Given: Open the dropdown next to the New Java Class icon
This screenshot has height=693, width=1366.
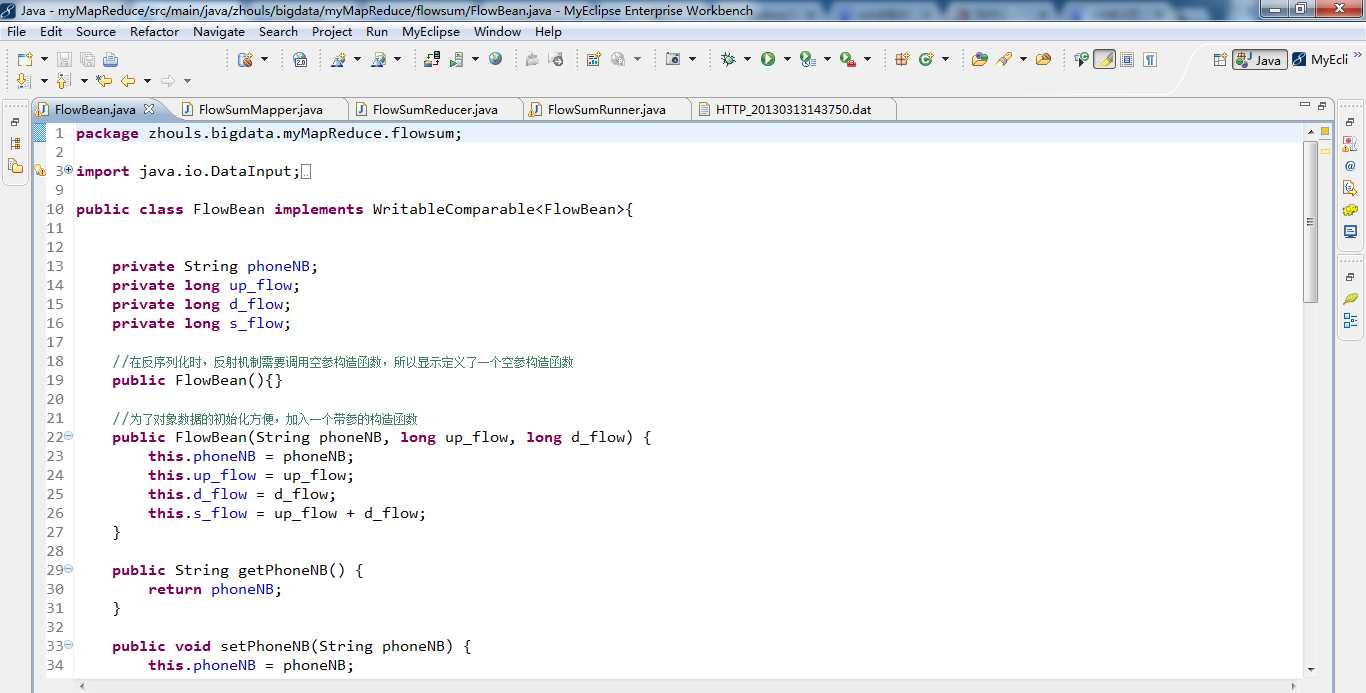Looking at the screenshot, I should [945, 59].
